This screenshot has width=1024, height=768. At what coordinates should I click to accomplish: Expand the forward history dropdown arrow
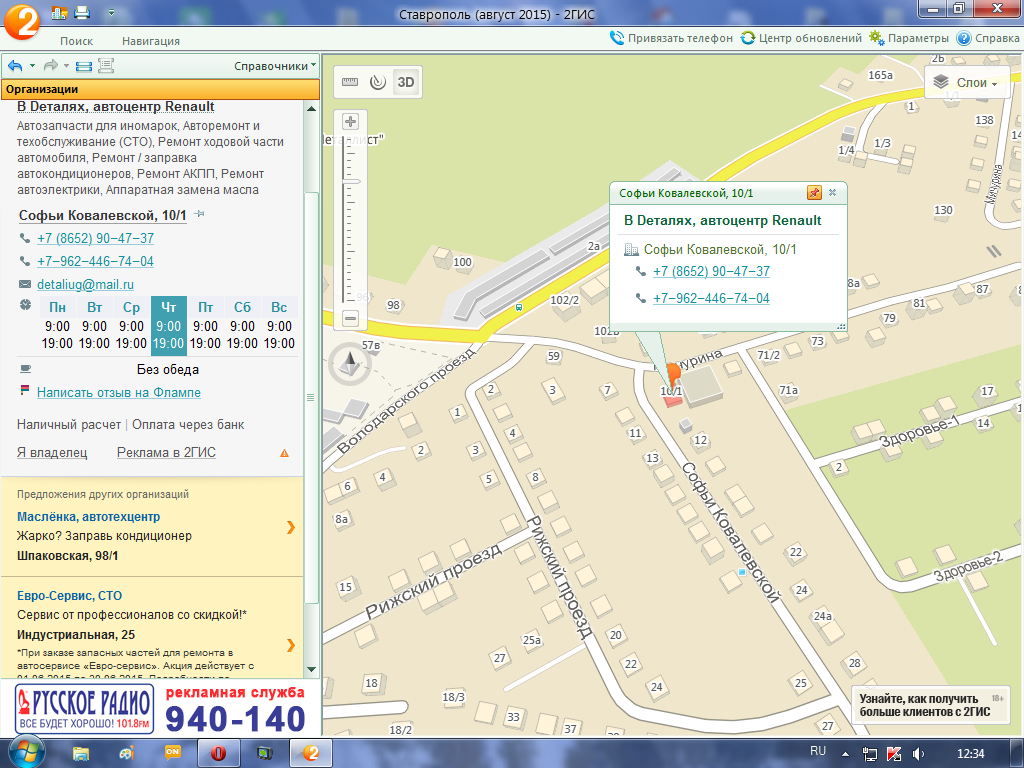point(67,65)
